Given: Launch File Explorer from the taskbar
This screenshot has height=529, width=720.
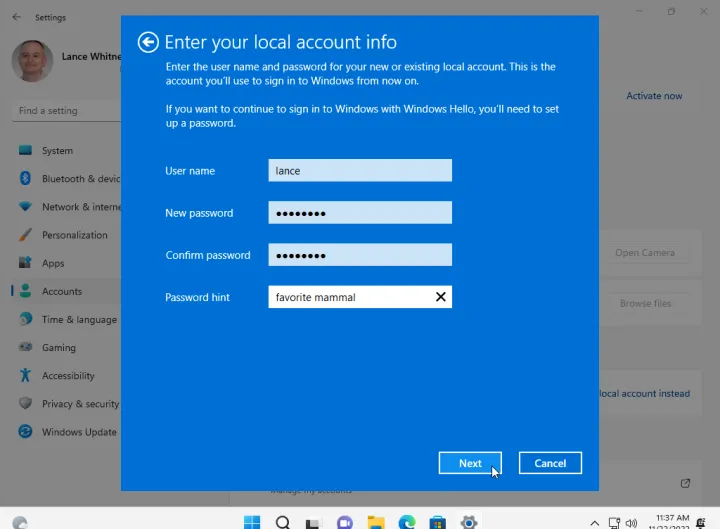Looking at the screenshot, I should 376,521.
